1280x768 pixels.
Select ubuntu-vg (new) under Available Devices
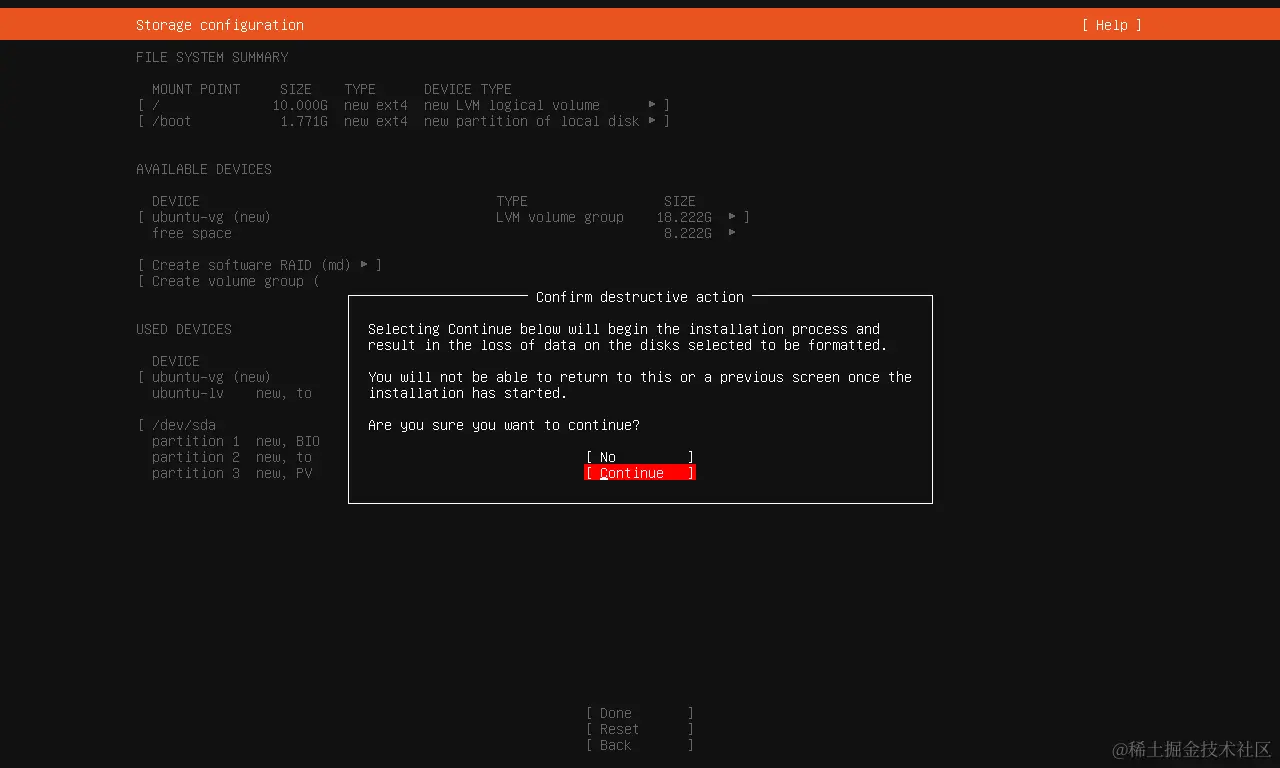pyautogui.click(x=203, y=216)
